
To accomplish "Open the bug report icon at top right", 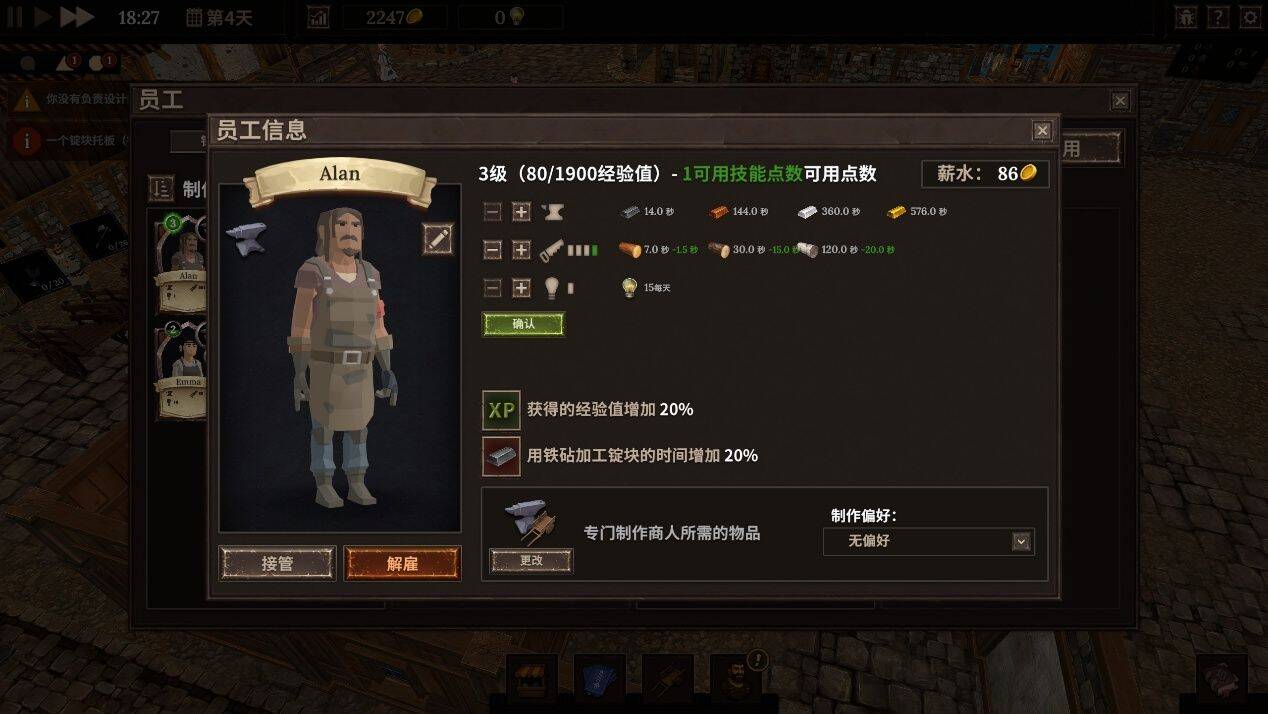I will tap(1186, 17).
